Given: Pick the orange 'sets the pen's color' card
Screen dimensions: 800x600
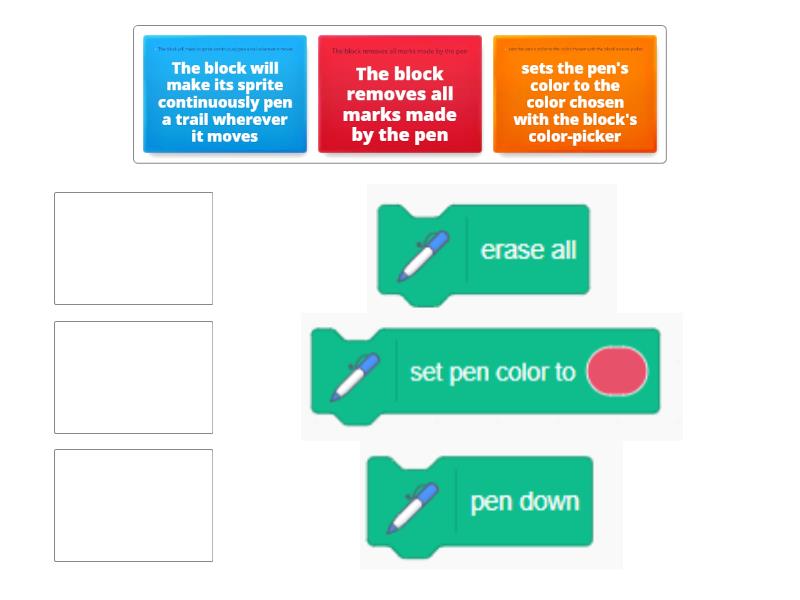Looking at the screenshot, I should pyautogui.click(x=575, y=94).
